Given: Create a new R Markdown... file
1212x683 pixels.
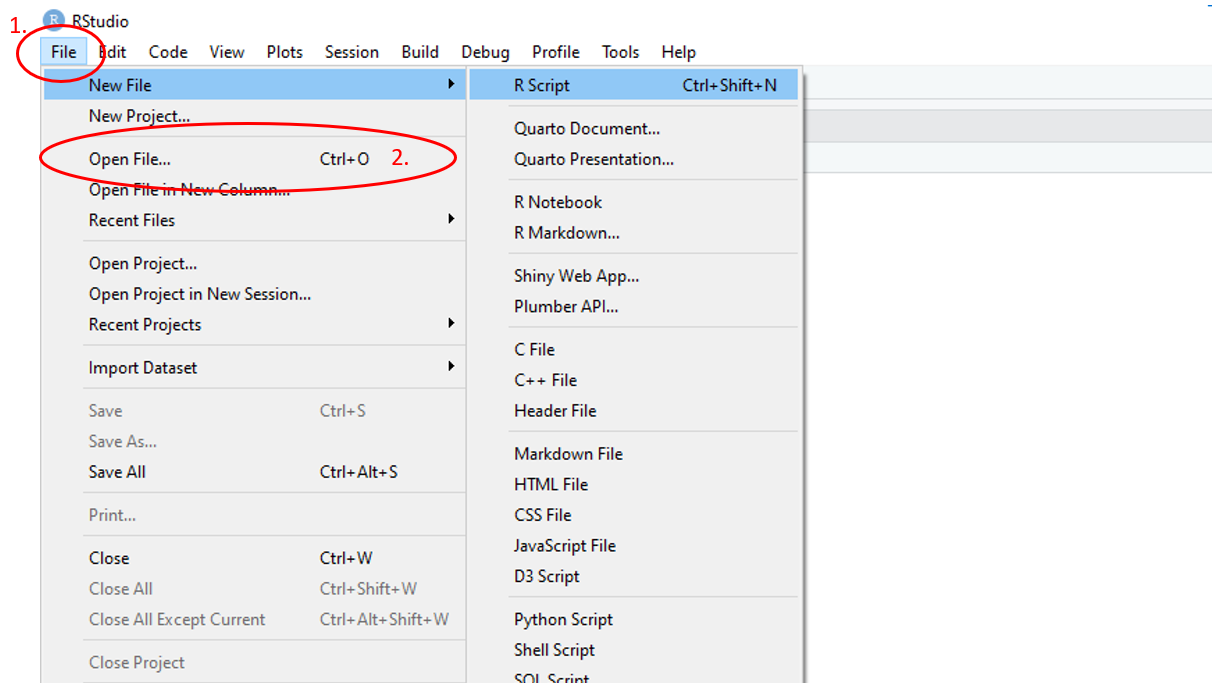Looking at the screenshot, I should coord(635,233).
